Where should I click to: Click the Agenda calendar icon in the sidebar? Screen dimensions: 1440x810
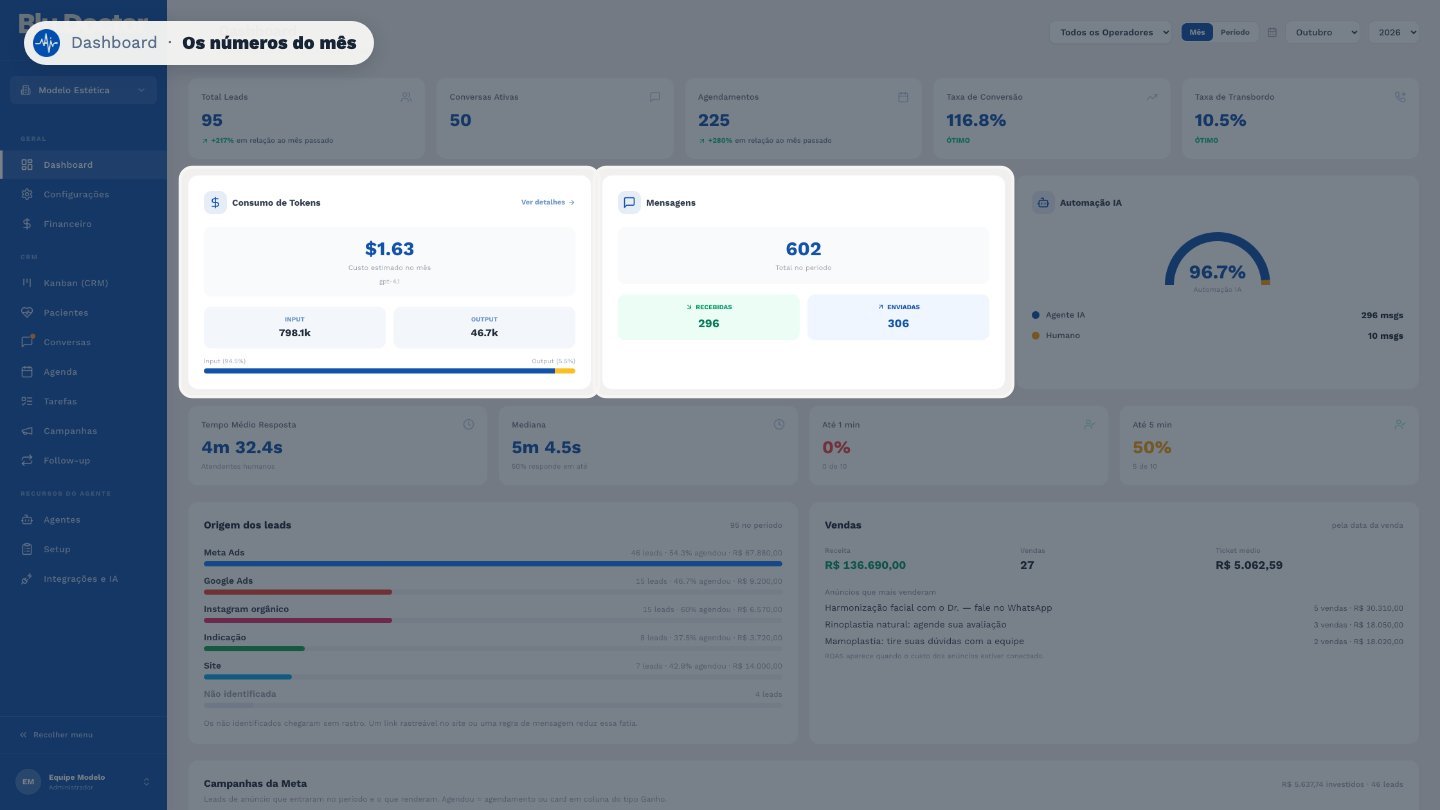coord(27,372)
